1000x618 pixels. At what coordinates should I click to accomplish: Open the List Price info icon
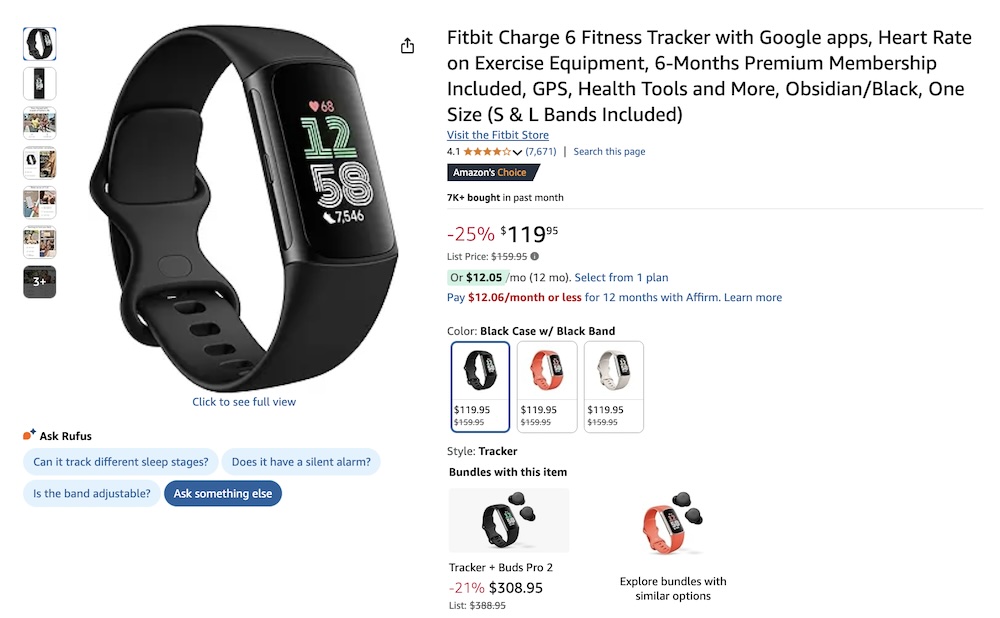[x=537, y=255]
